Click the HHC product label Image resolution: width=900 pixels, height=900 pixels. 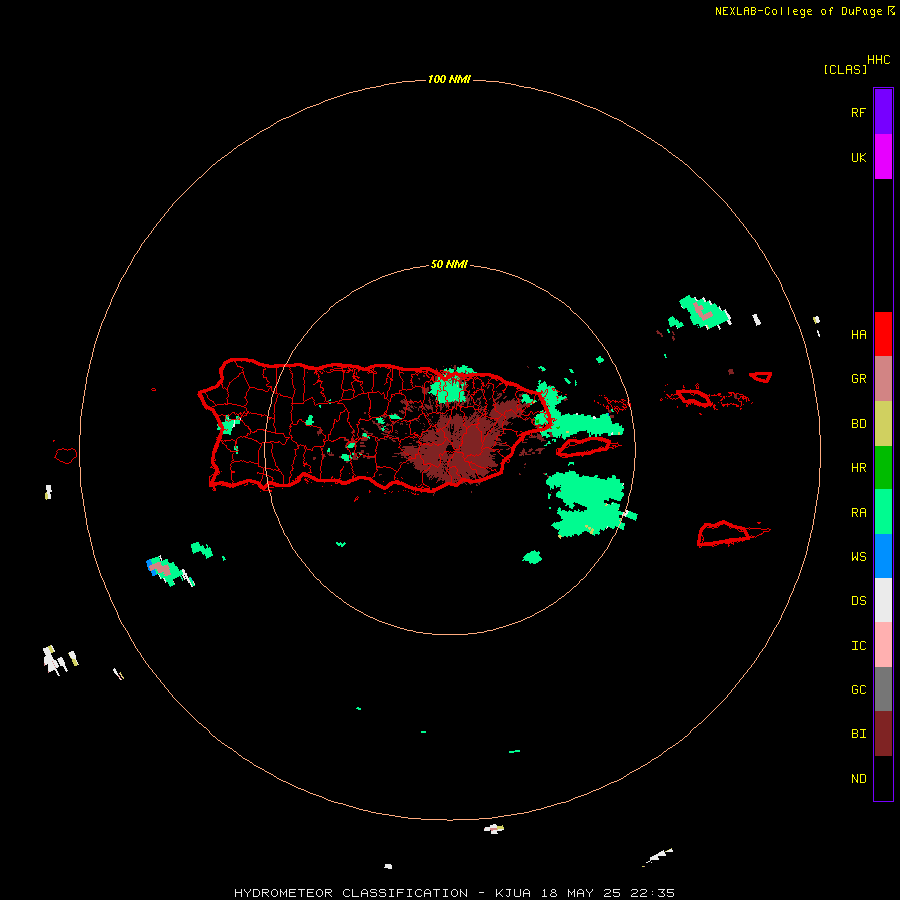(x=878, y=60)
